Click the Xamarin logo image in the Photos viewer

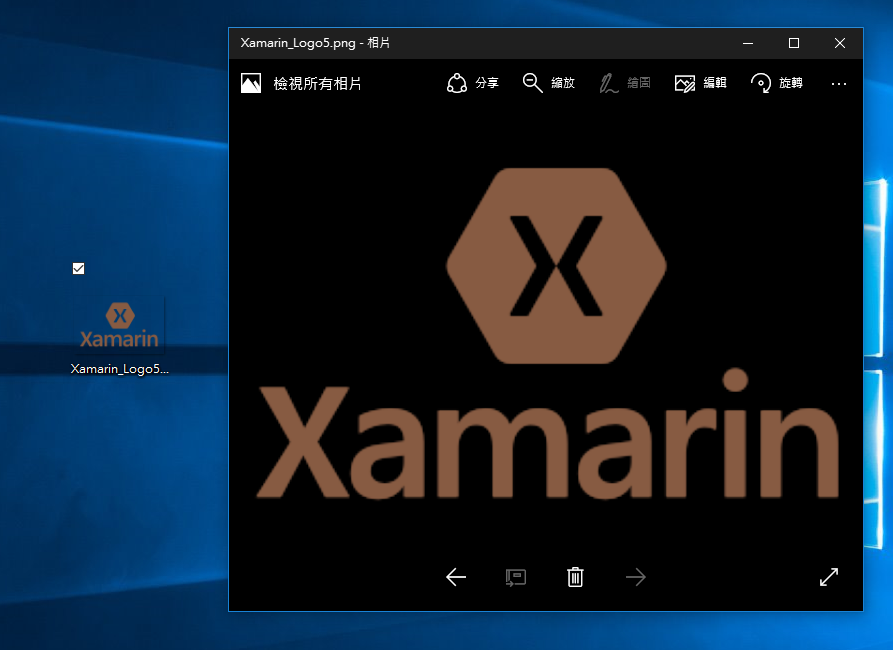(547, 333)
